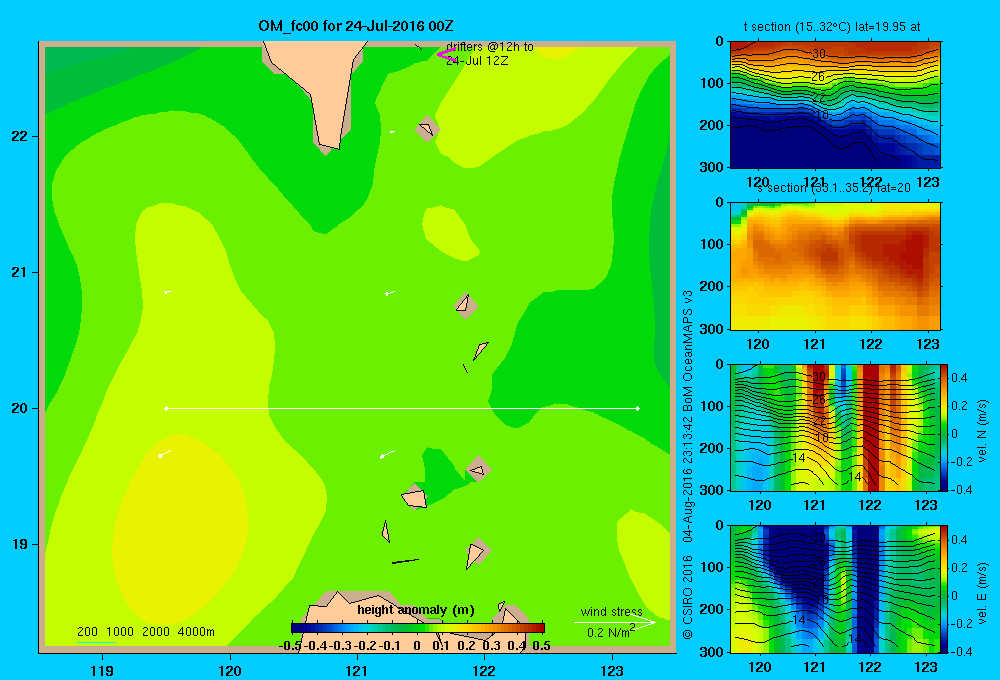Screen dimensions: 1000x680
Task: Click the 1000 depth contour legend entry
Action: [x=120, y=632]
